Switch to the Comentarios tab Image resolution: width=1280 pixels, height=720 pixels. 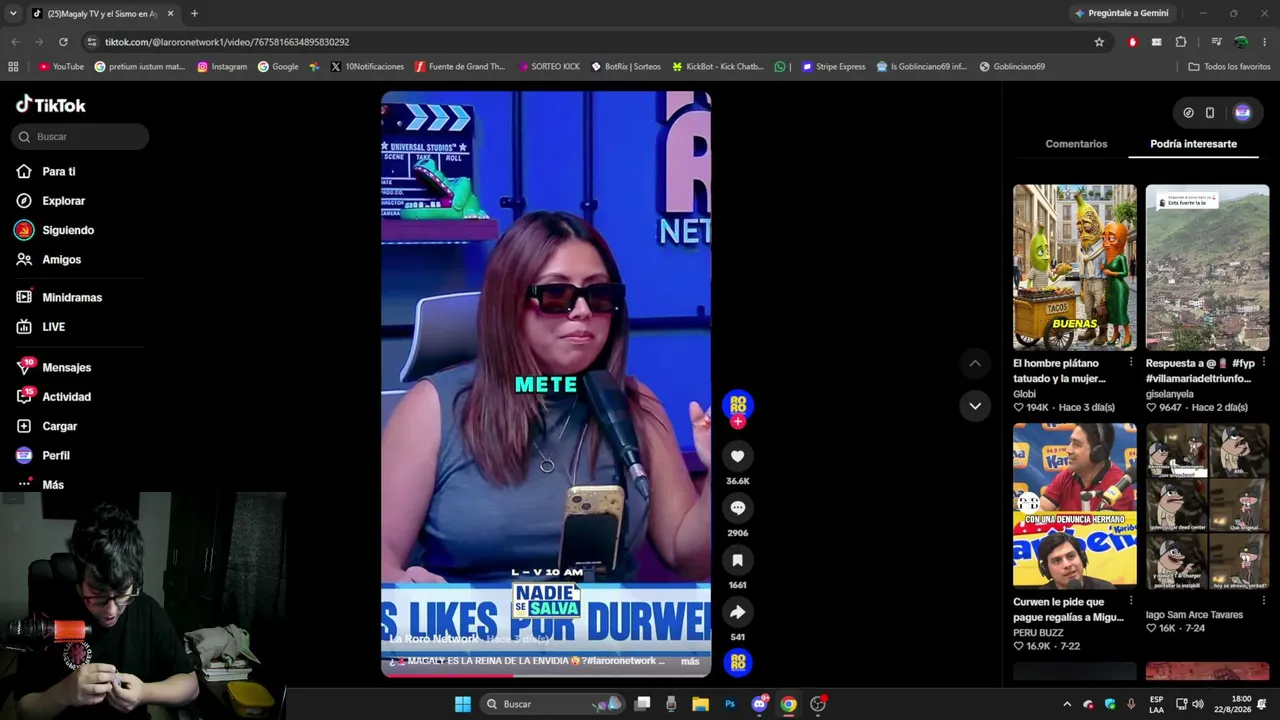tap(1076, 144)
